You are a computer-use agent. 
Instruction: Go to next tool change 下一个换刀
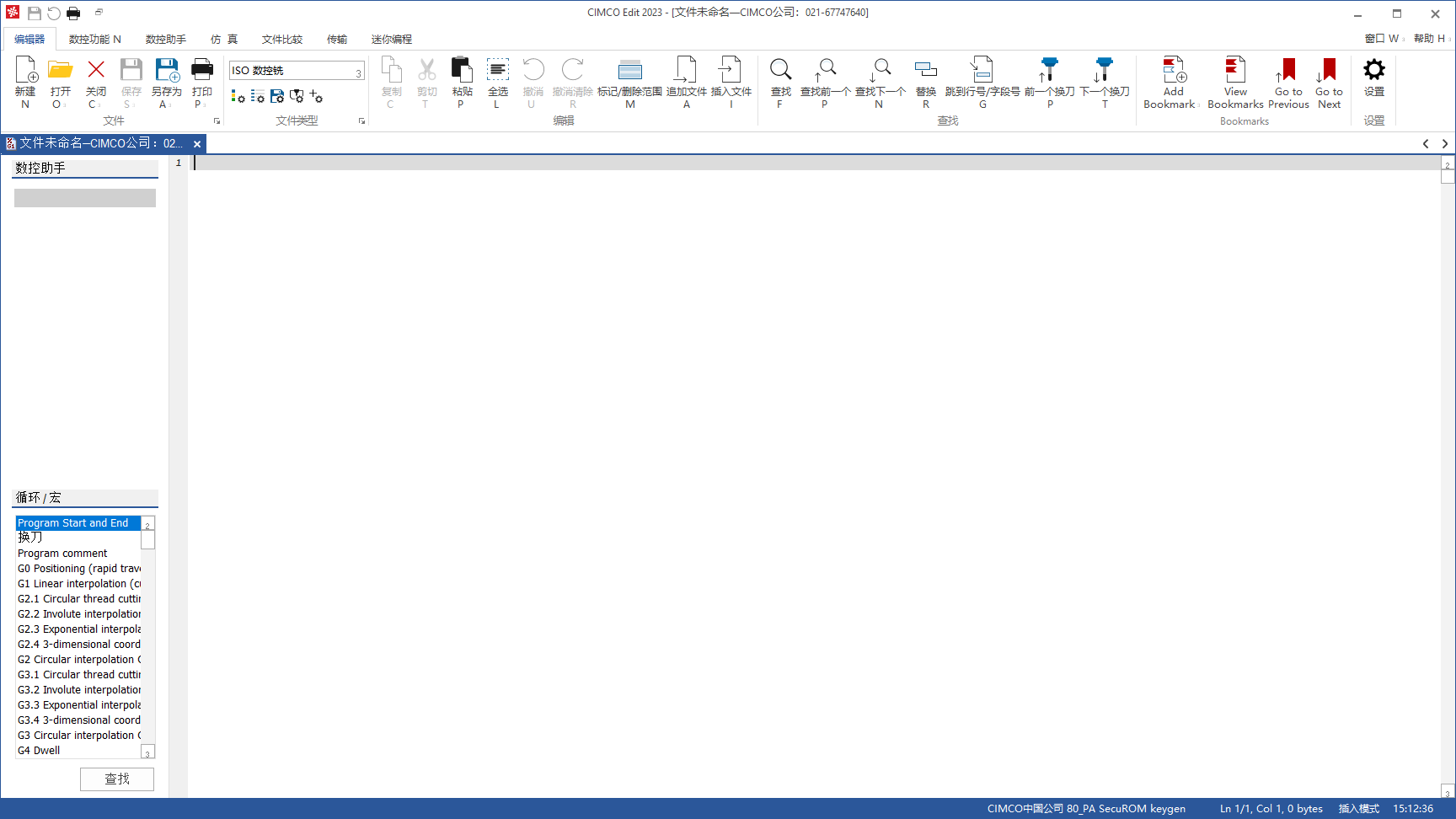click(x=1105, y=82)
